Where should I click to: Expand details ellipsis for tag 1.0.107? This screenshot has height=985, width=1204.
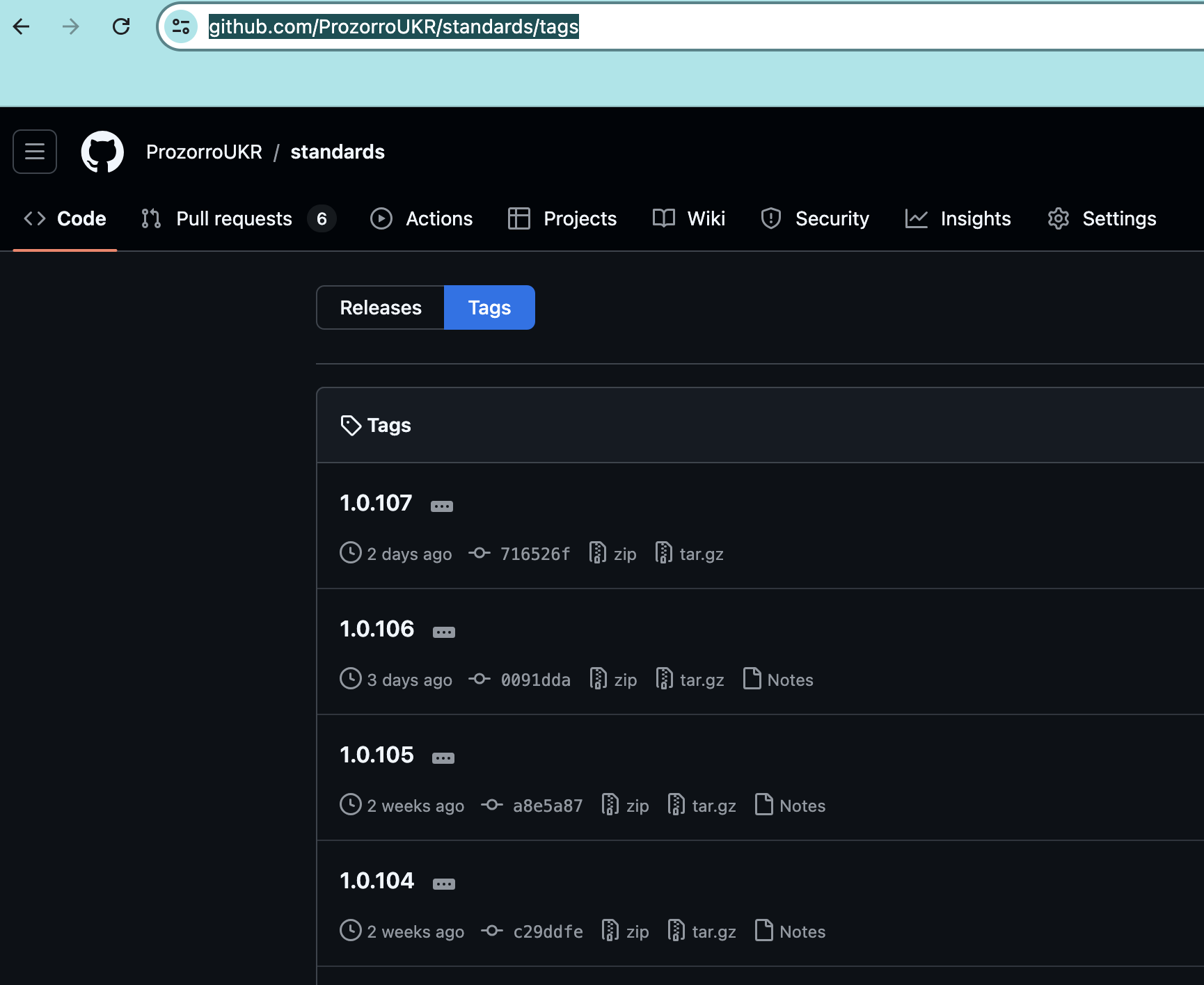pyautogui.click(x=442, y=506)
